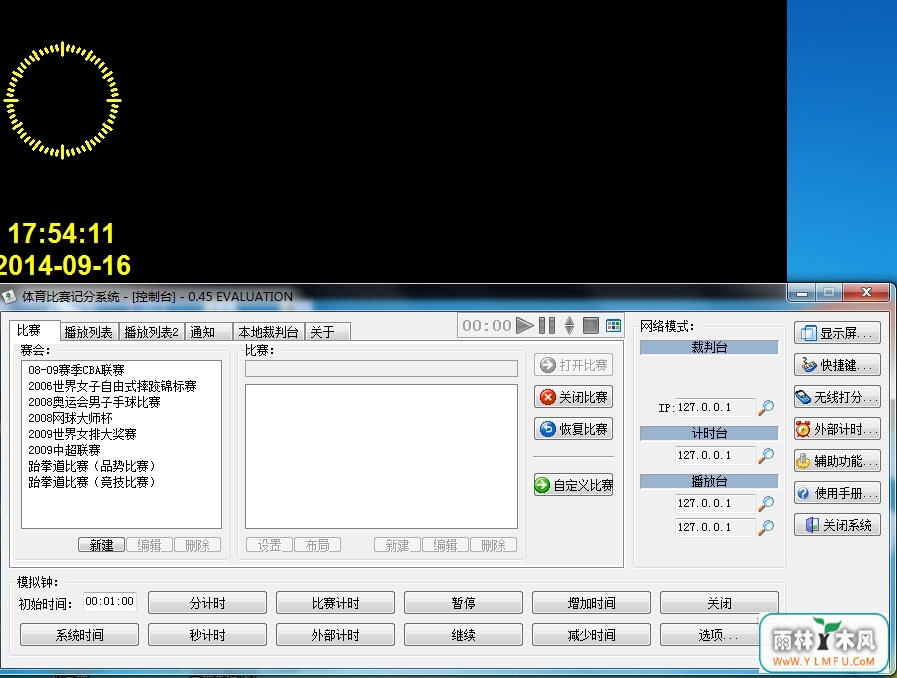Select 08-09赛季CBA联赛 in the 赛会 list
The width and height of the screenshot is (897, 678).
point(76,370)
